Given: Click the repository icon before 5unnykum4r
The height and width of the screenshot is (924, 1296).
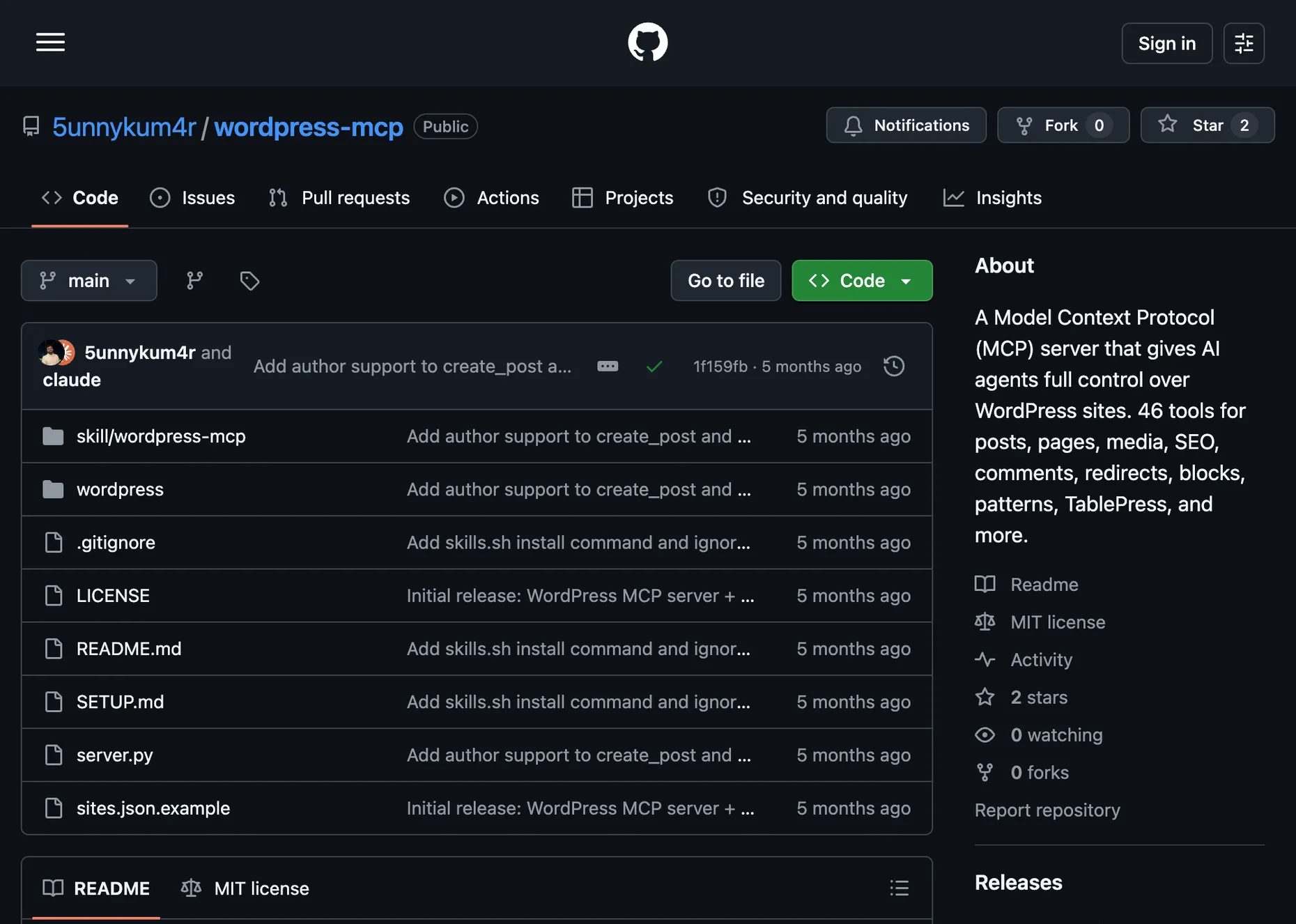Looking at the screenshot, I should [x=31, y=126].
